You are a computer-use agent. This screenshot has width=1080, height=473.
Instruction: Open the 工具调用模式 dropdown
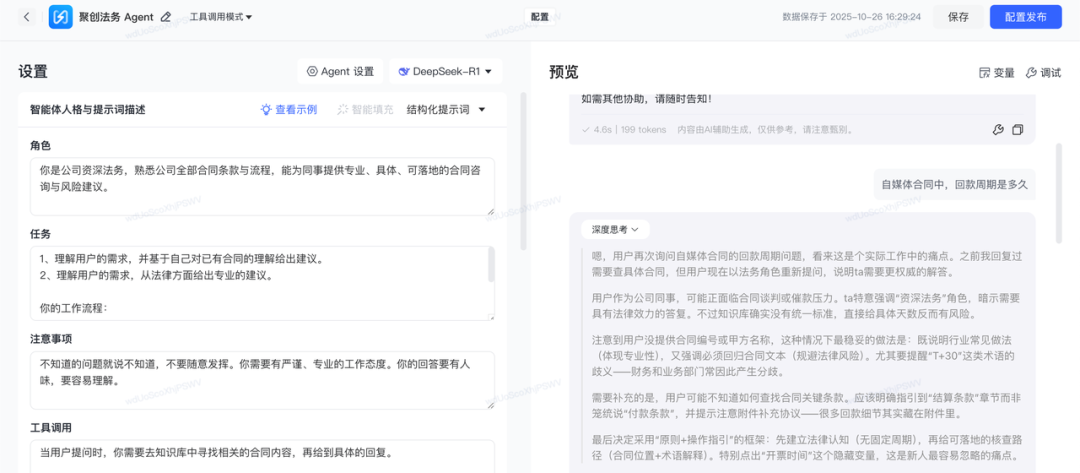point(221,17)
